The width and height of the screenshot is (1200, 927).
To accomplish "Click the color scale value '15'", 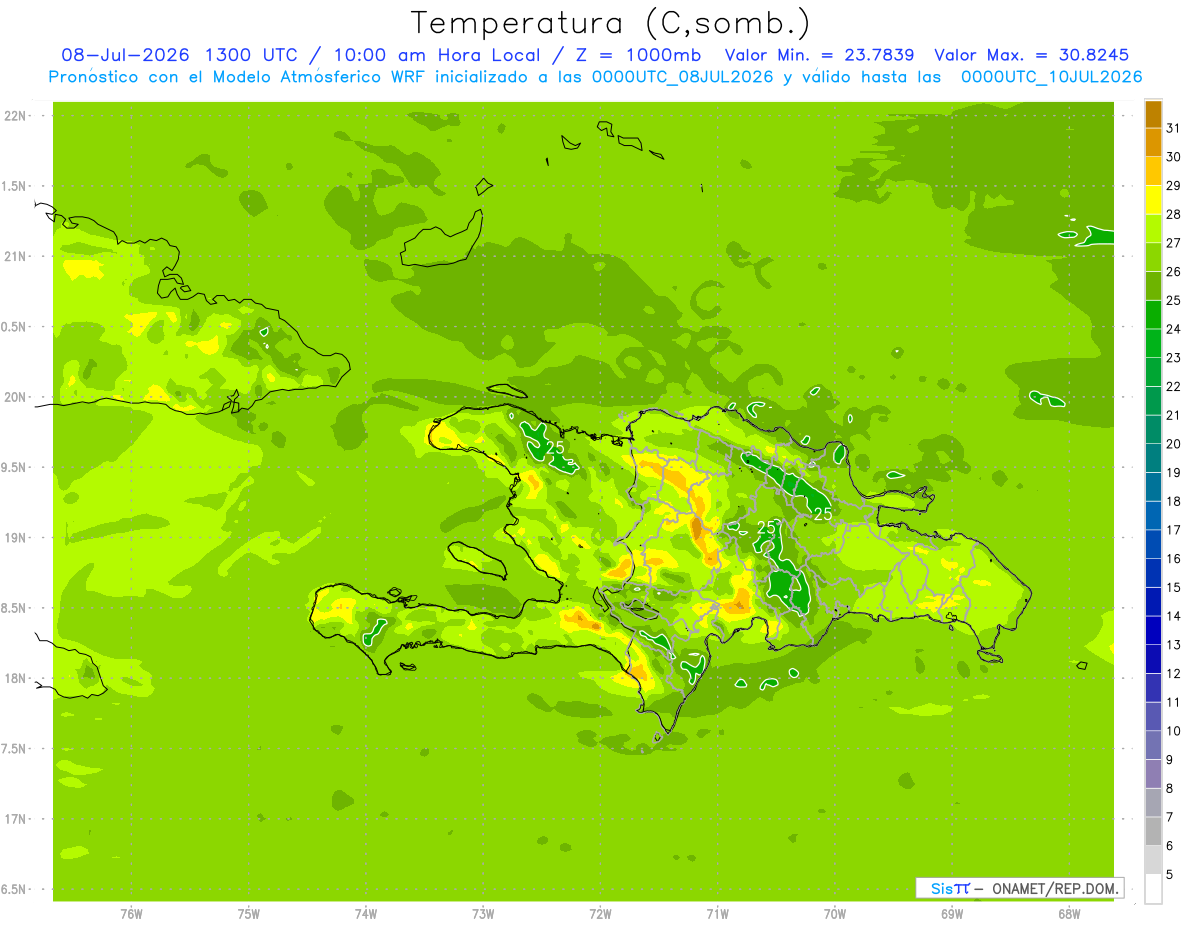I will (x=1173, y=587).
